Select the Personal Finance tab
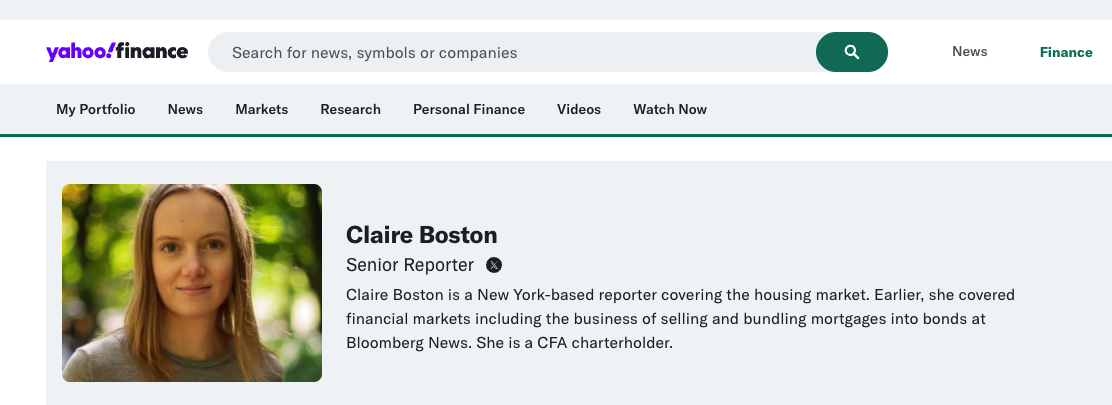 (469, 109)
